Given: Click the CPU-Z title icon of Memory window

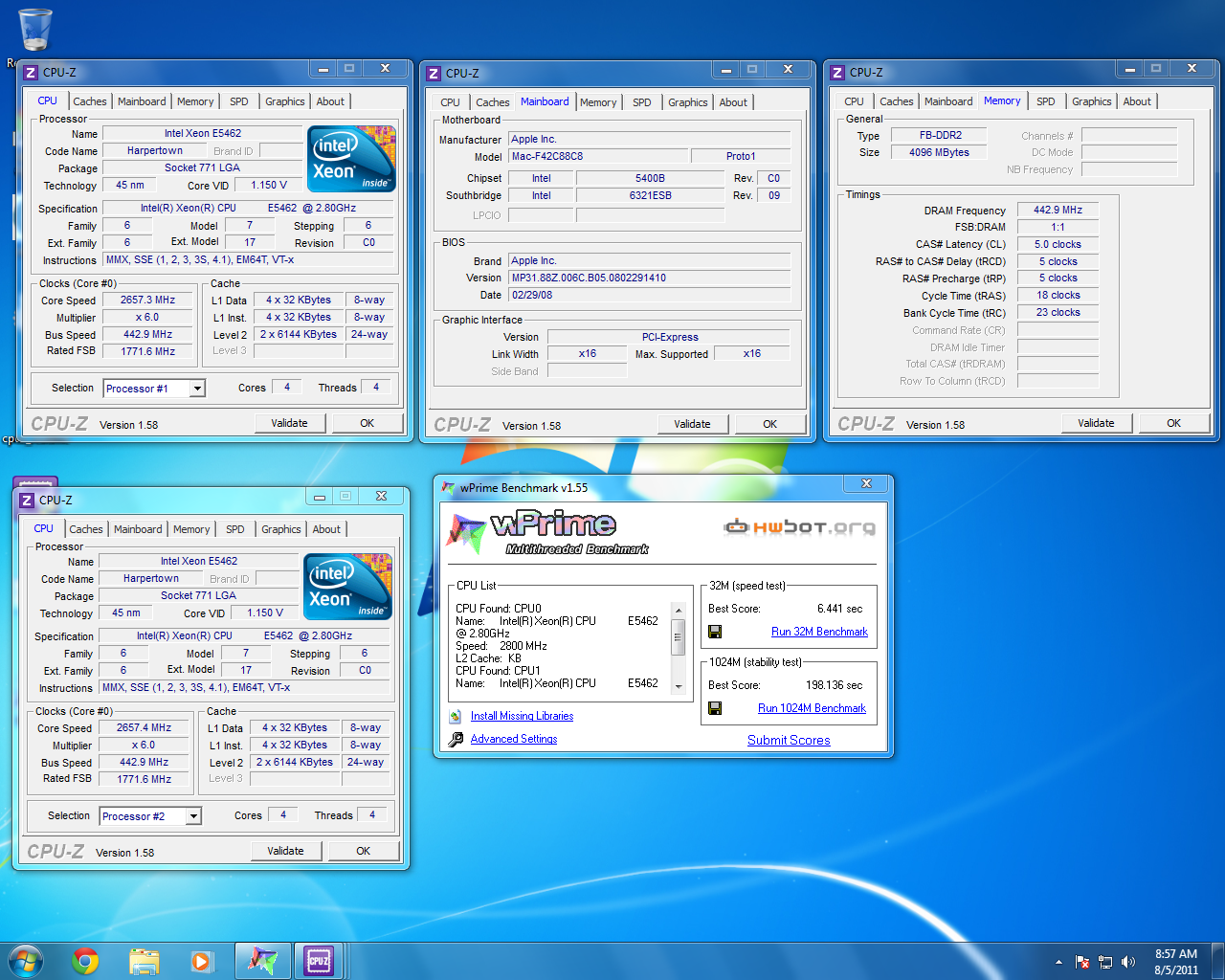Looking at the screenshot, I should pos(837,72).
